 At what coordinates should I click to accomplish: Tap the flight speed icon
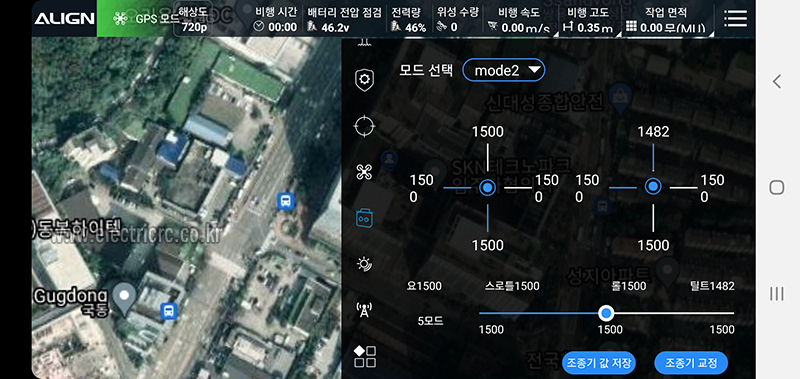click(x=492, y=26)
